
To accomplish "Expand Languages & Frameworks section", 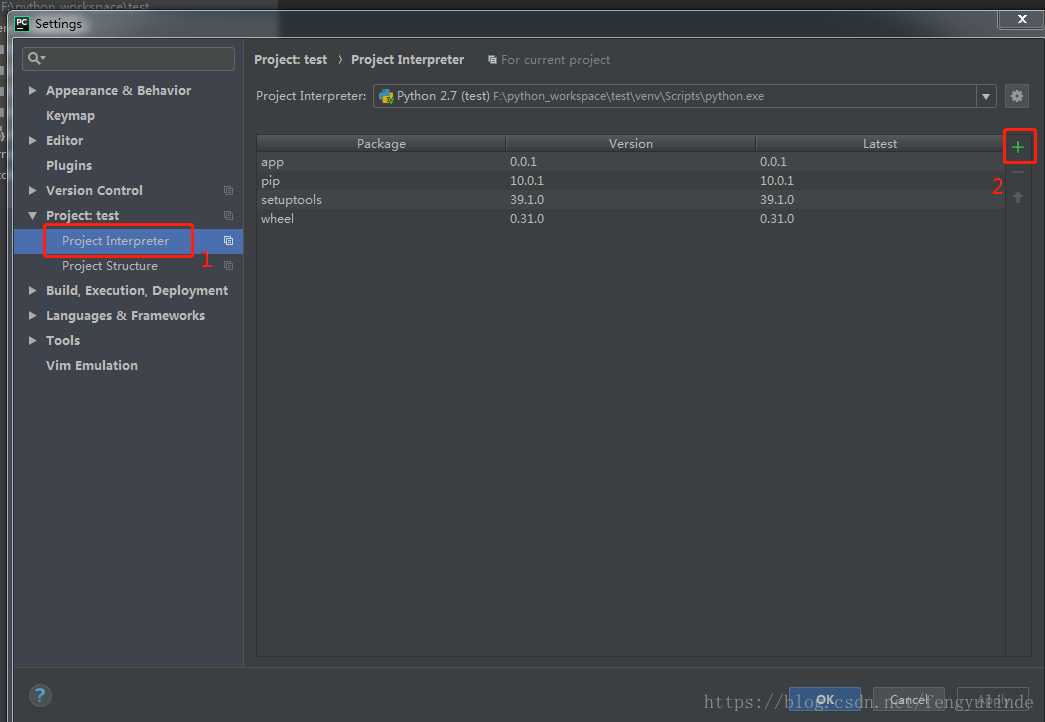I will click(32, 315).
